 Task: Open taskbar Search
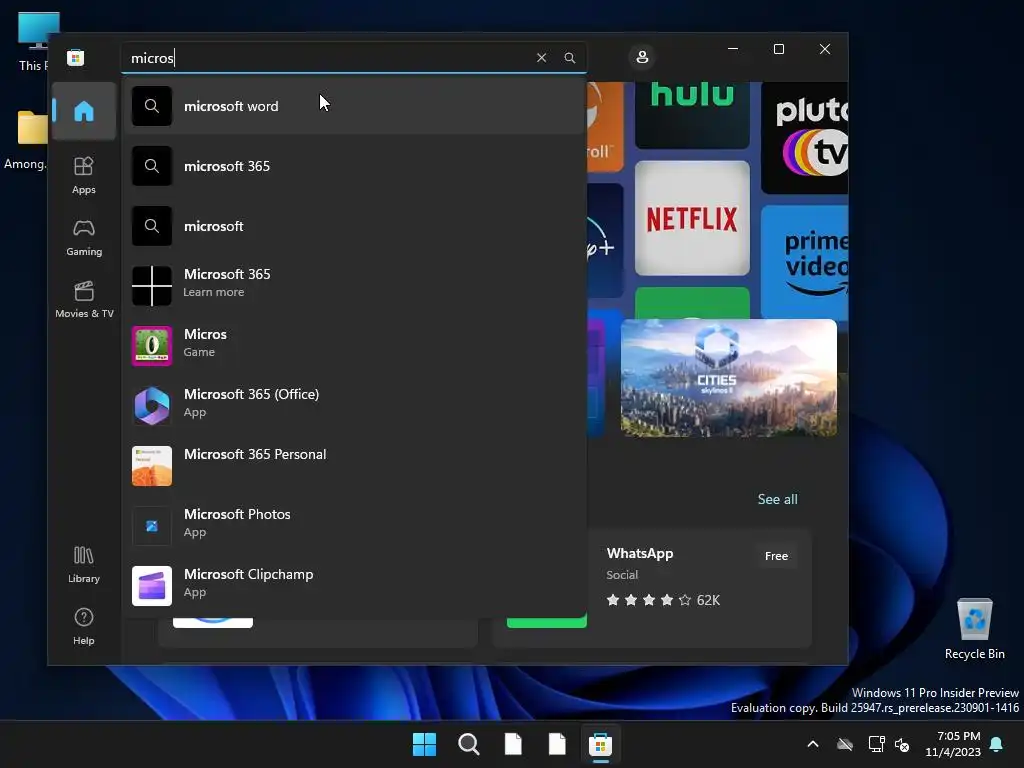tap(469, 744)
